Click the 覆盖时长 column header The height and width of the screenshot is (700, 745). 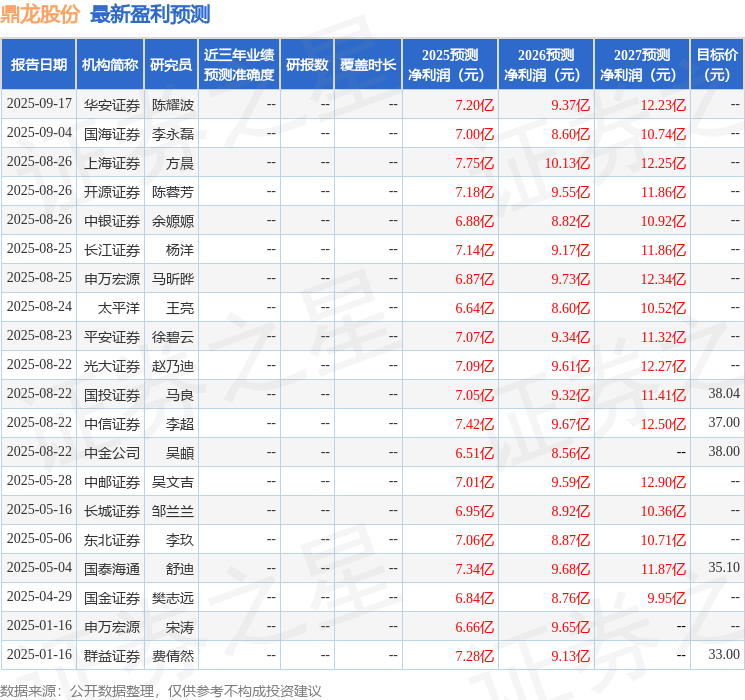(368, 65)
